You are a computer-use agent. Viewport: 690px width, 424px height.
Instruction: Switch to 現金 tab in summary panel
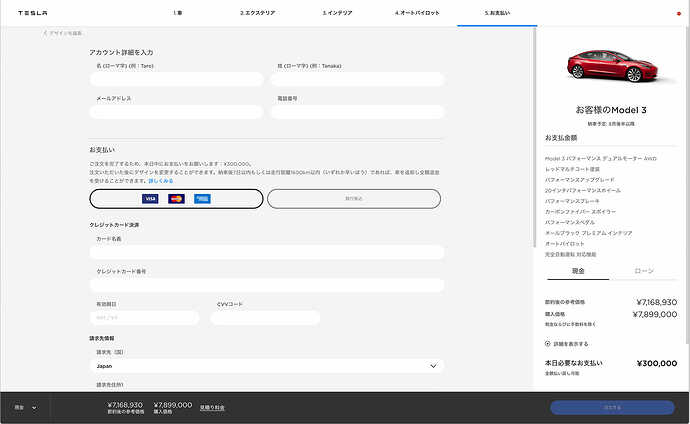pyautogui.click(x=578, y=271)
